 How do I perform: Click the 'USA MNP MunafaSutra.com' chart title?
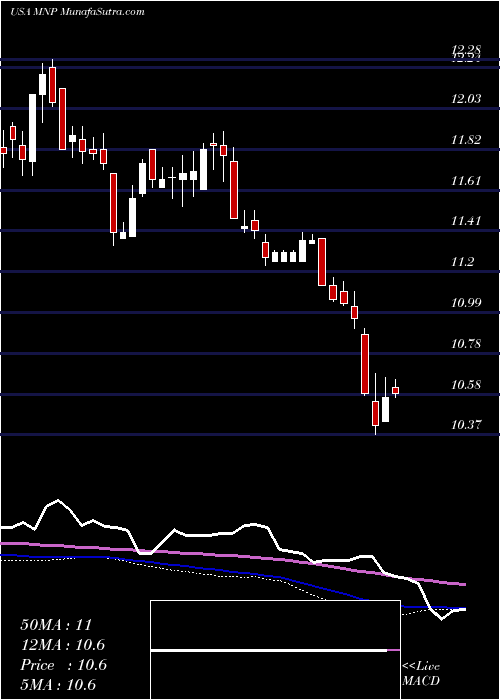(77, 12)
